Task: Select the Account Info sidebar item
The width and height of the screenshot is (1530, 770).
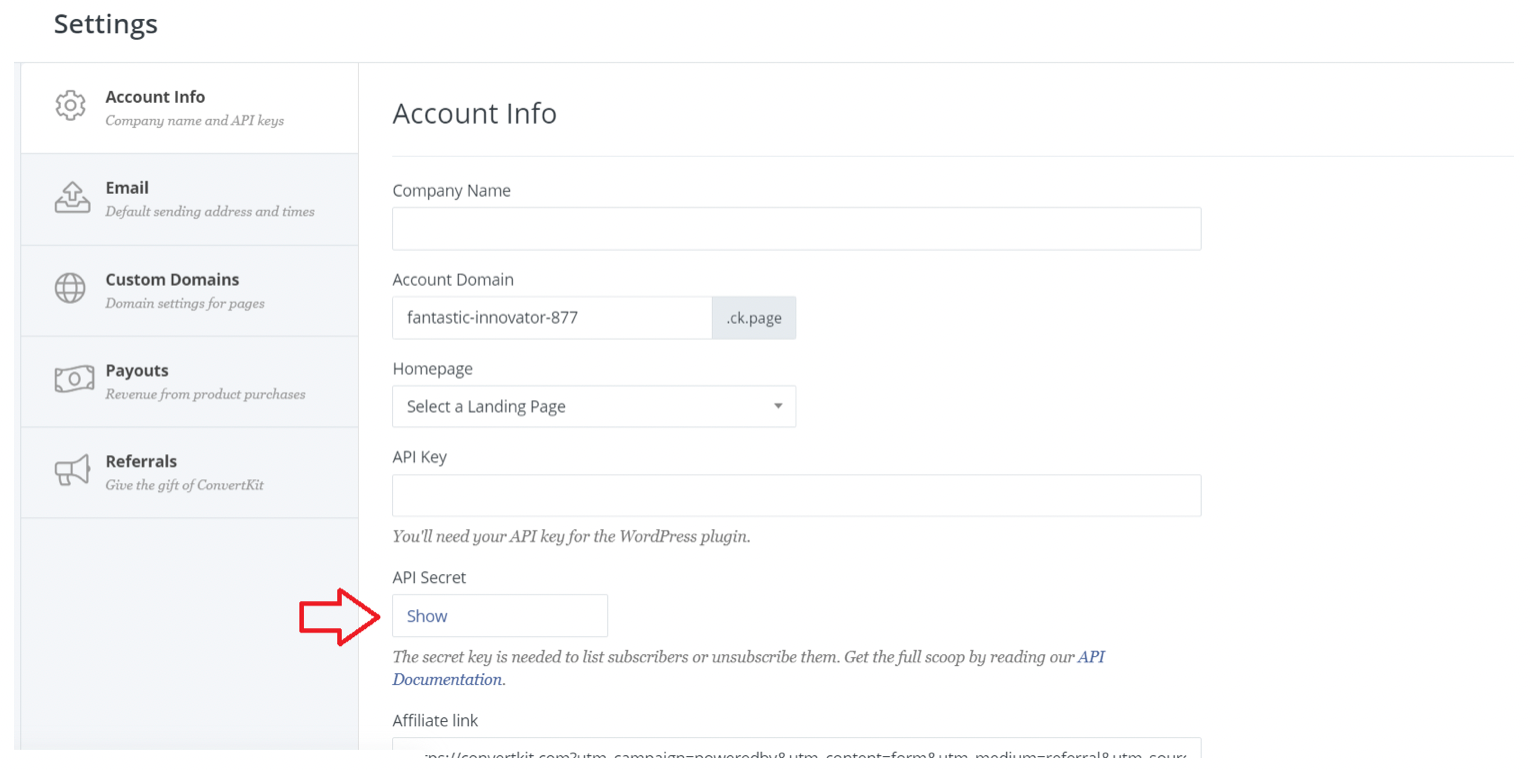Action: point(189,108)
